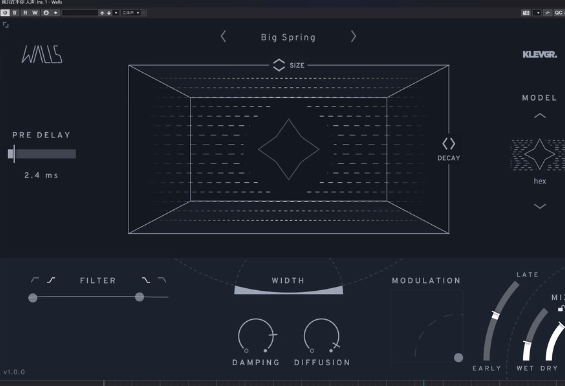Switch the A/B settings comparison icon

pos(46,13)
